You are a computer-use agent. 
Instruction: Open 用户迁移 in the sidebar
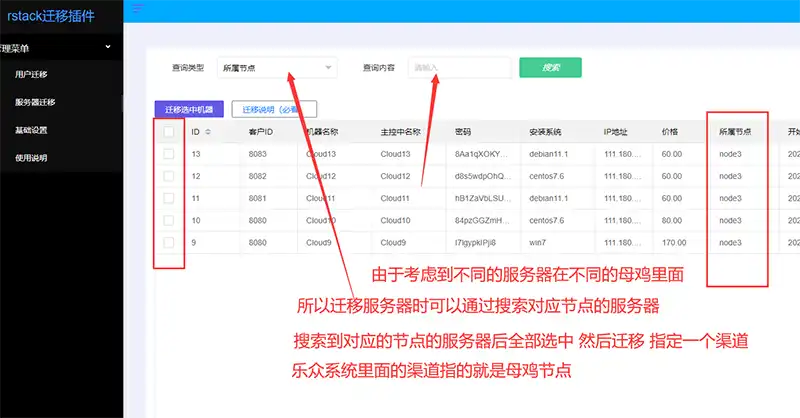[32, 74]
